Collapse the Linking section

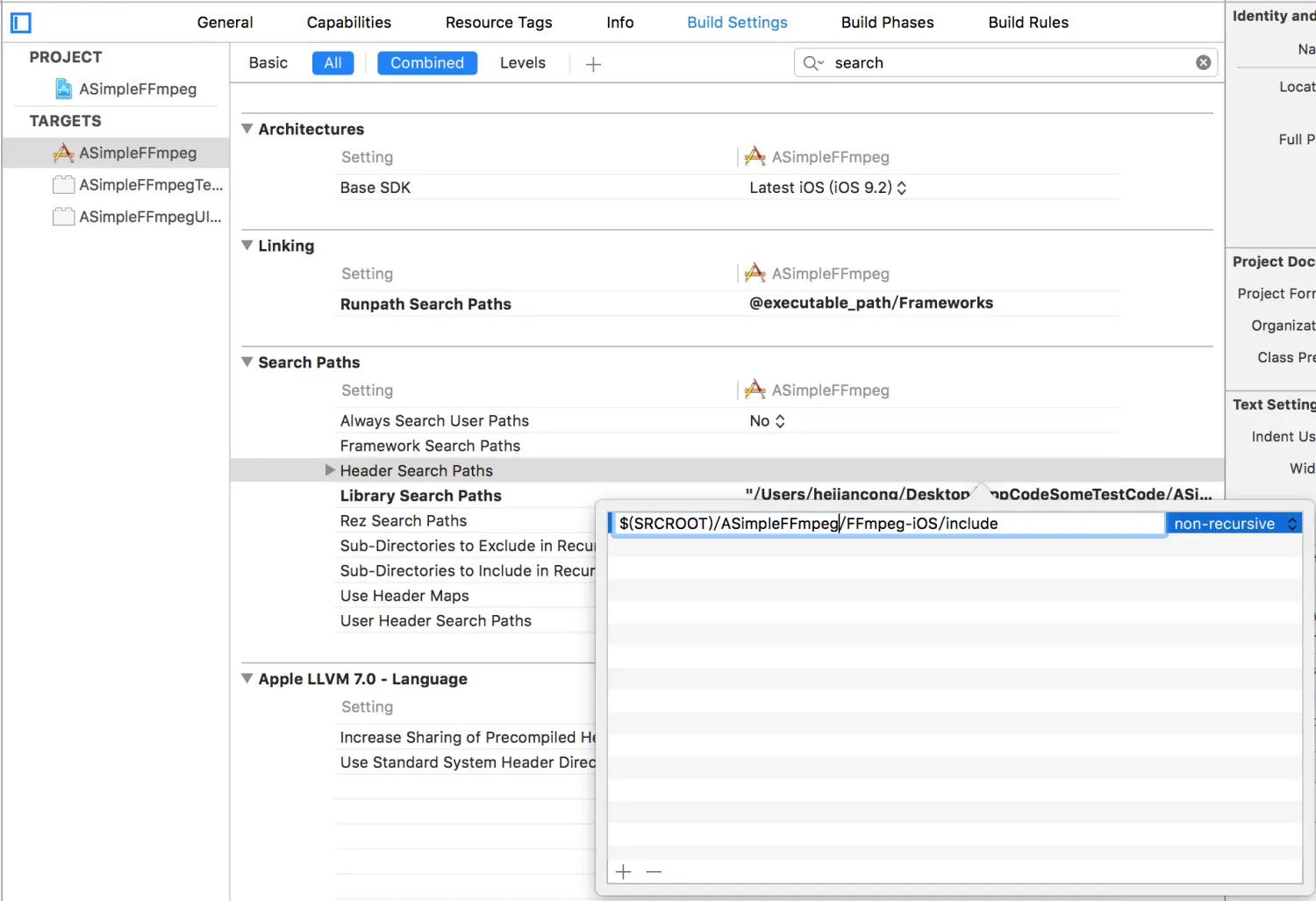tap(247, 246)
